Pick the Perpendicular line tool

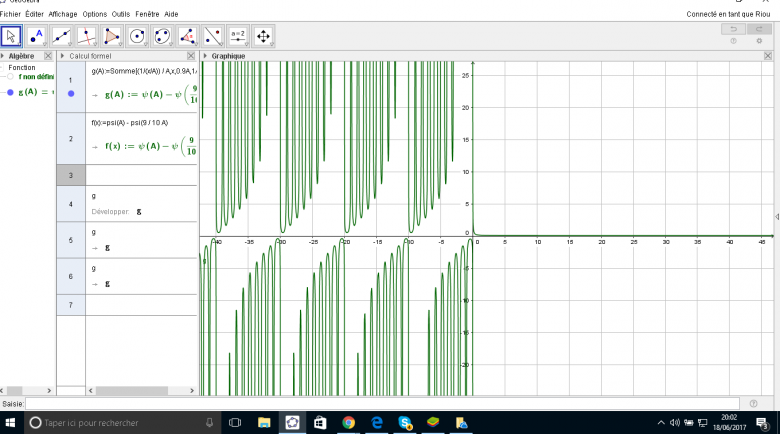click(87, 37)
